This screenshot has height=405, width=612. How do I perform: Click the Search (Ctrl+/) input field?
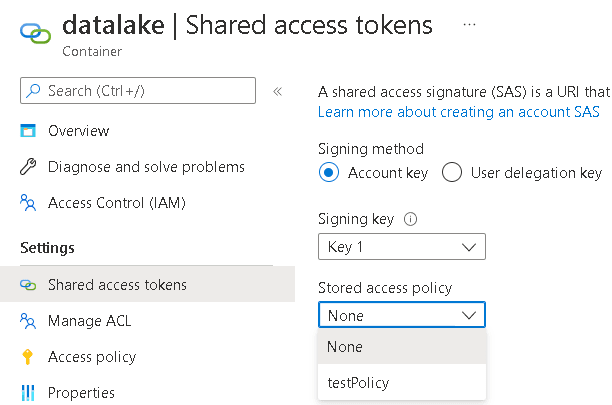(x=138, y=91)
